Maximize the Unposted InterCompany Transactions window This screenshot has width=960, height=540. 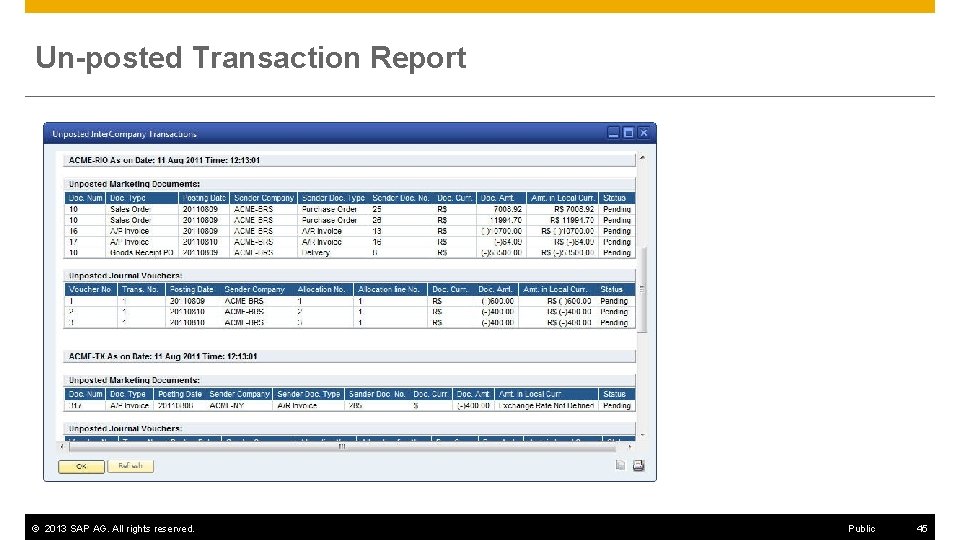[x=628, y=133]
